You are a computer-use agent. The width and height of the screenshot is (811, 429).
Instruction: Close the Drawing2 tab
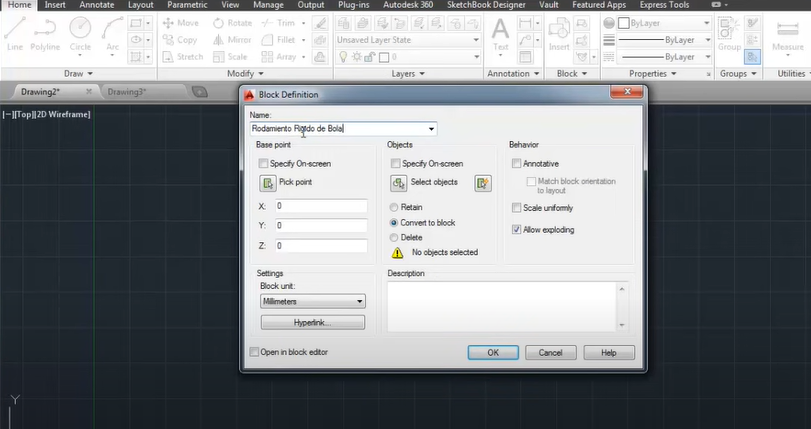(x=89, y=92)
